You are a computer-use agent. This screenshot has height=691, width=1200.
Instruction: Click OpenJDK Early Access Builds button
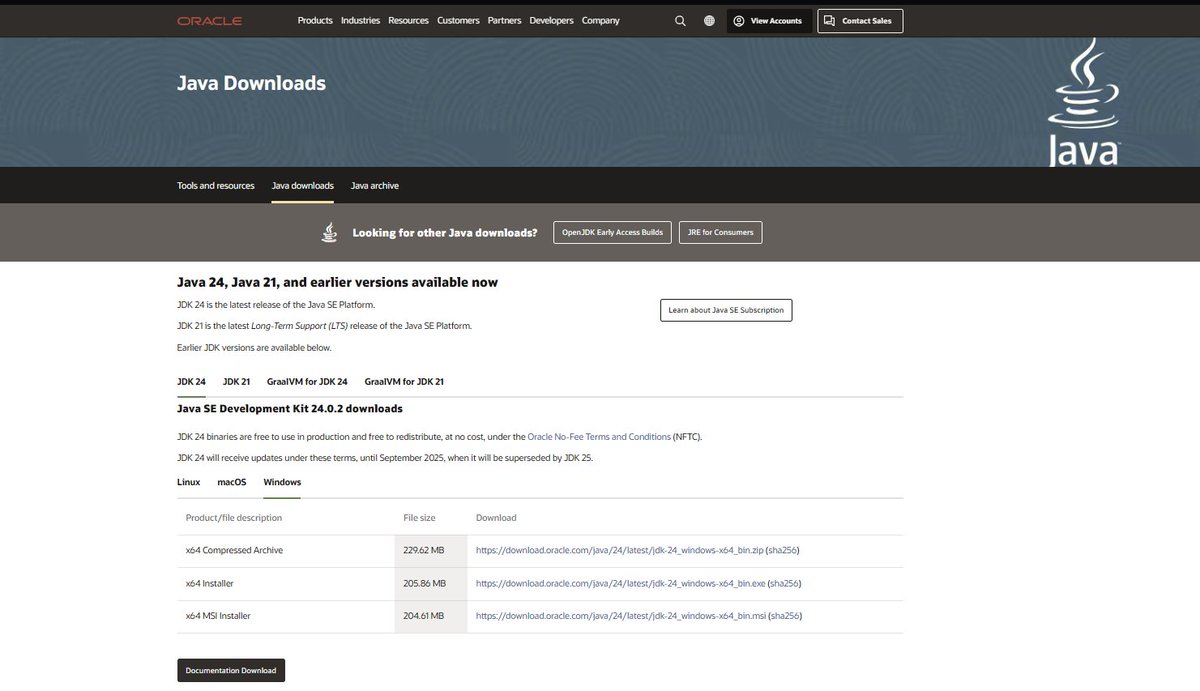click(x=612, y=232)
